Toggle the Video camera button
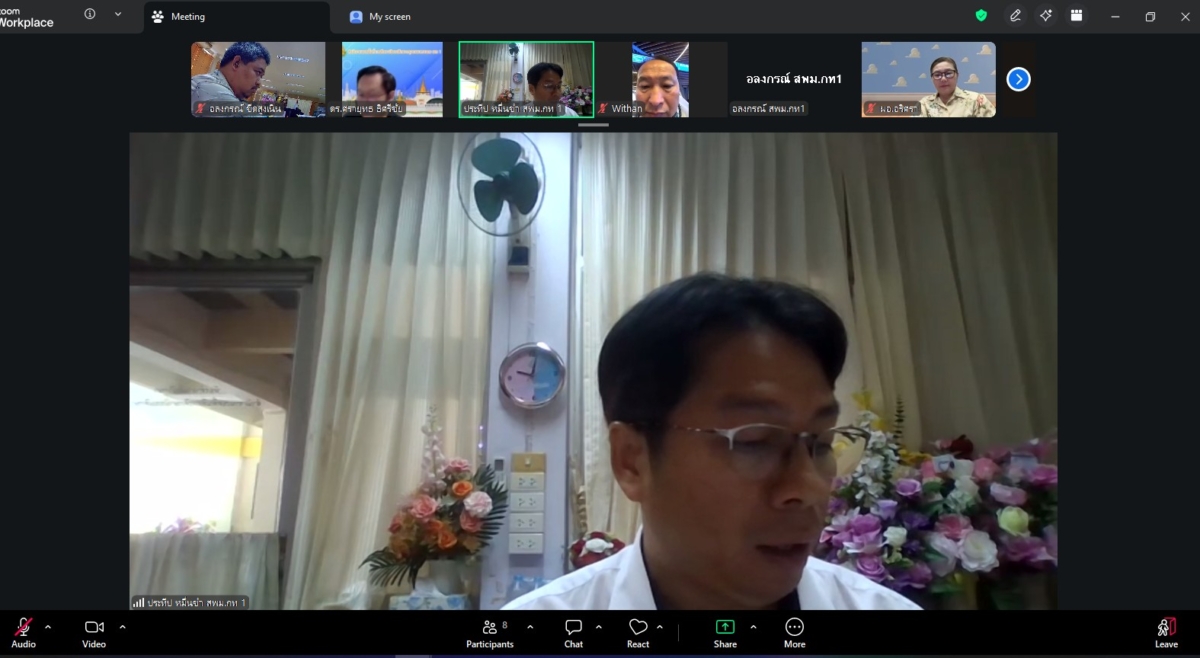 [x=94, y=632]
